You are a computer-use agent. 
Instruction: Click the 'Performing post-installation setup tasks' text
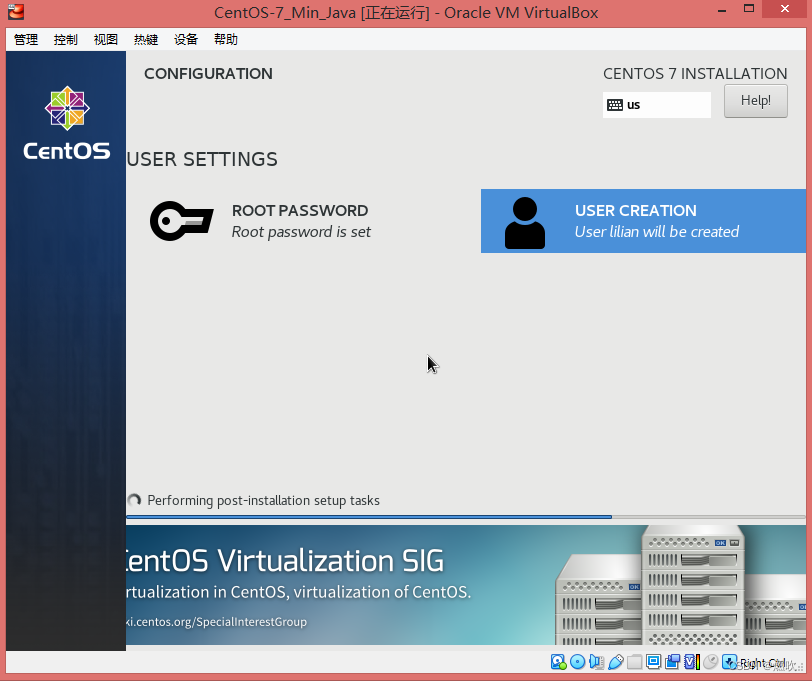(264, 500)
